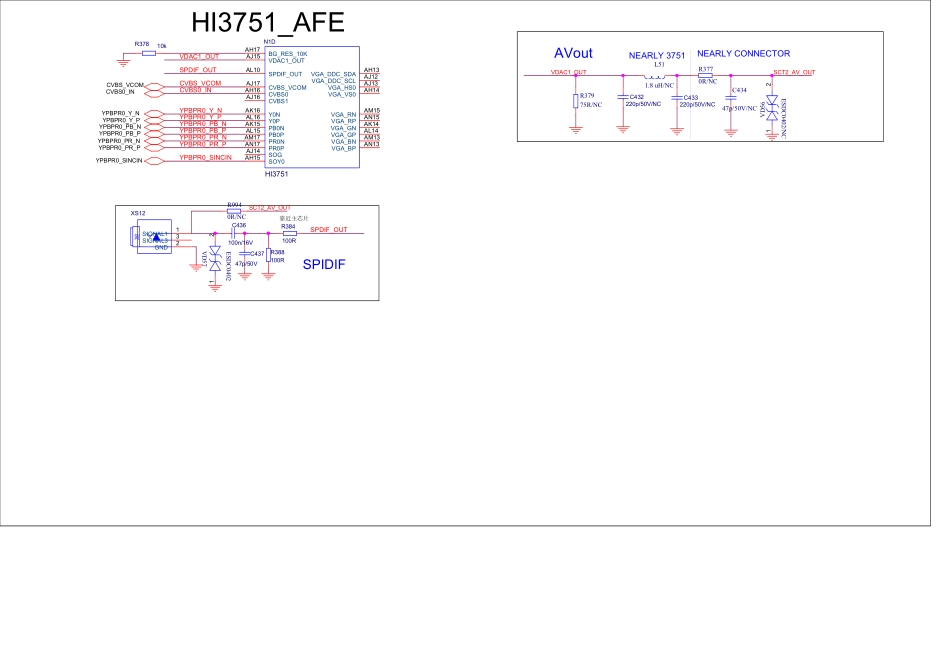950x672 pixels.
Task: Select the R377 0R resistor symbol
Action: 705,74
